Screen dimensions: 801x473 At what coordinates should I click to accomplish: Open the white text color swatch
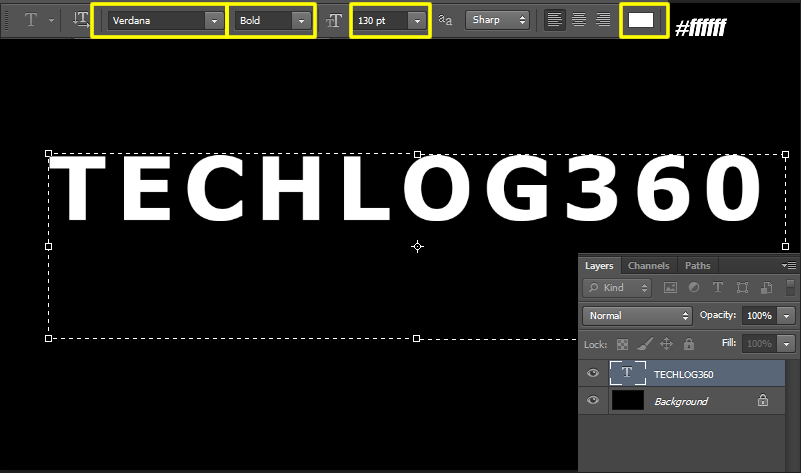[641, 20]
